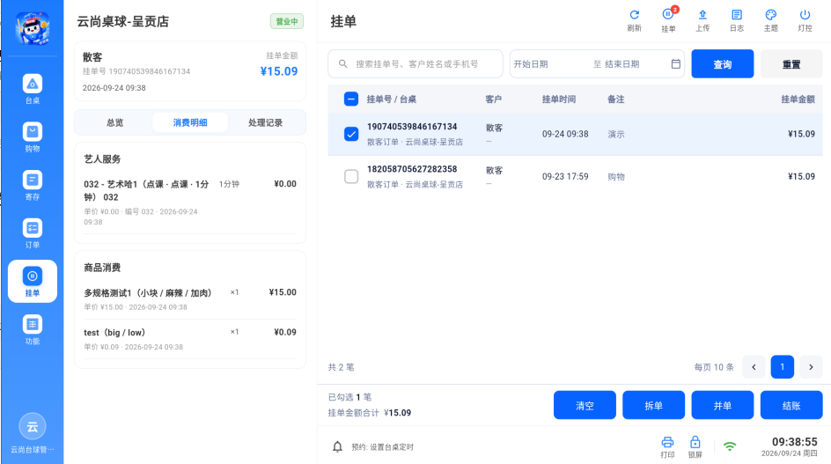
Task: Click 演示 remark in first row
Action: [616, 134]
